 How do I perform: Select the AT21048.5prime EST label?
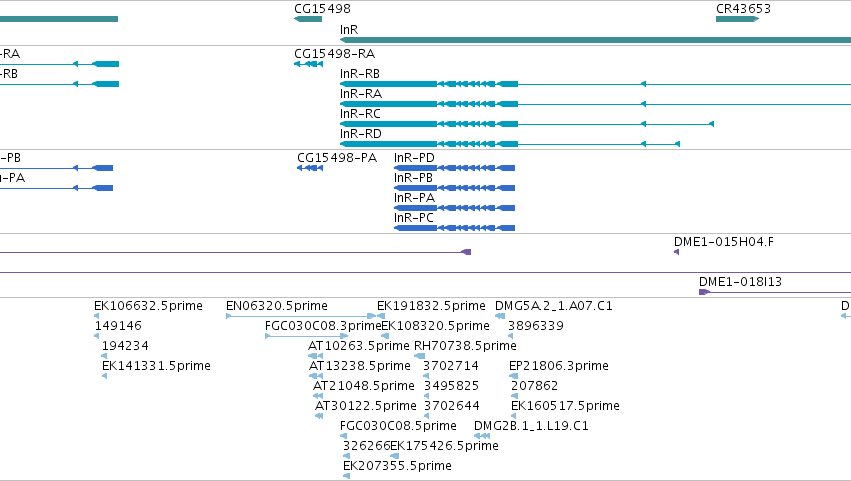[364, 386]
